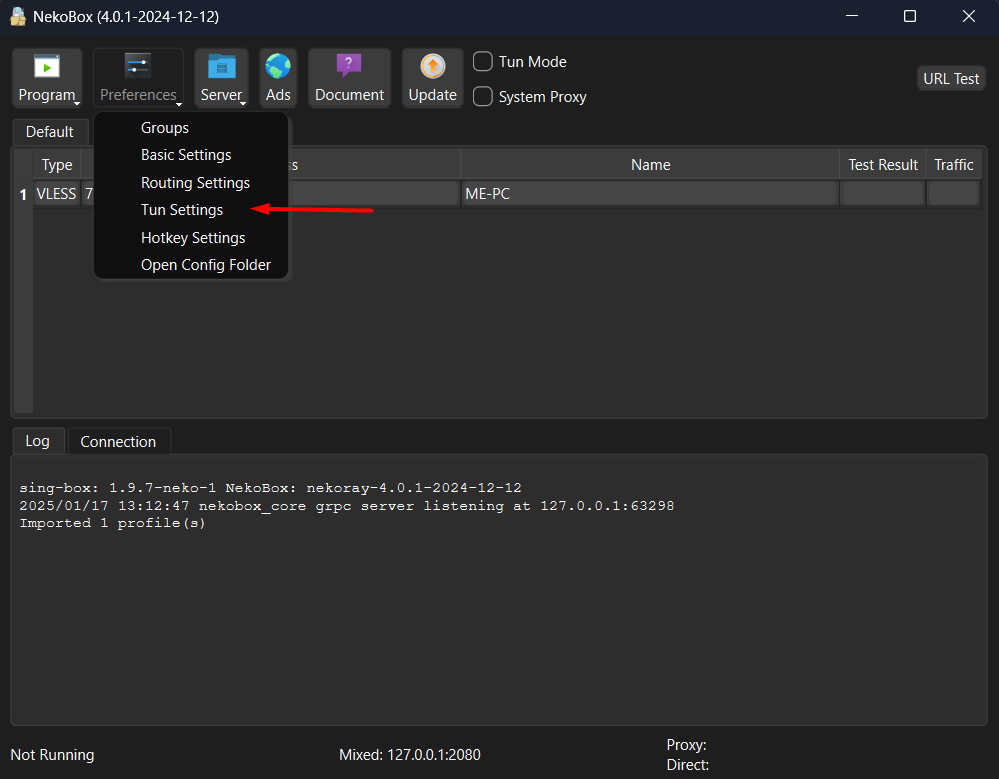
Task: Click the Update arrow icon
Action: (433, 67)
